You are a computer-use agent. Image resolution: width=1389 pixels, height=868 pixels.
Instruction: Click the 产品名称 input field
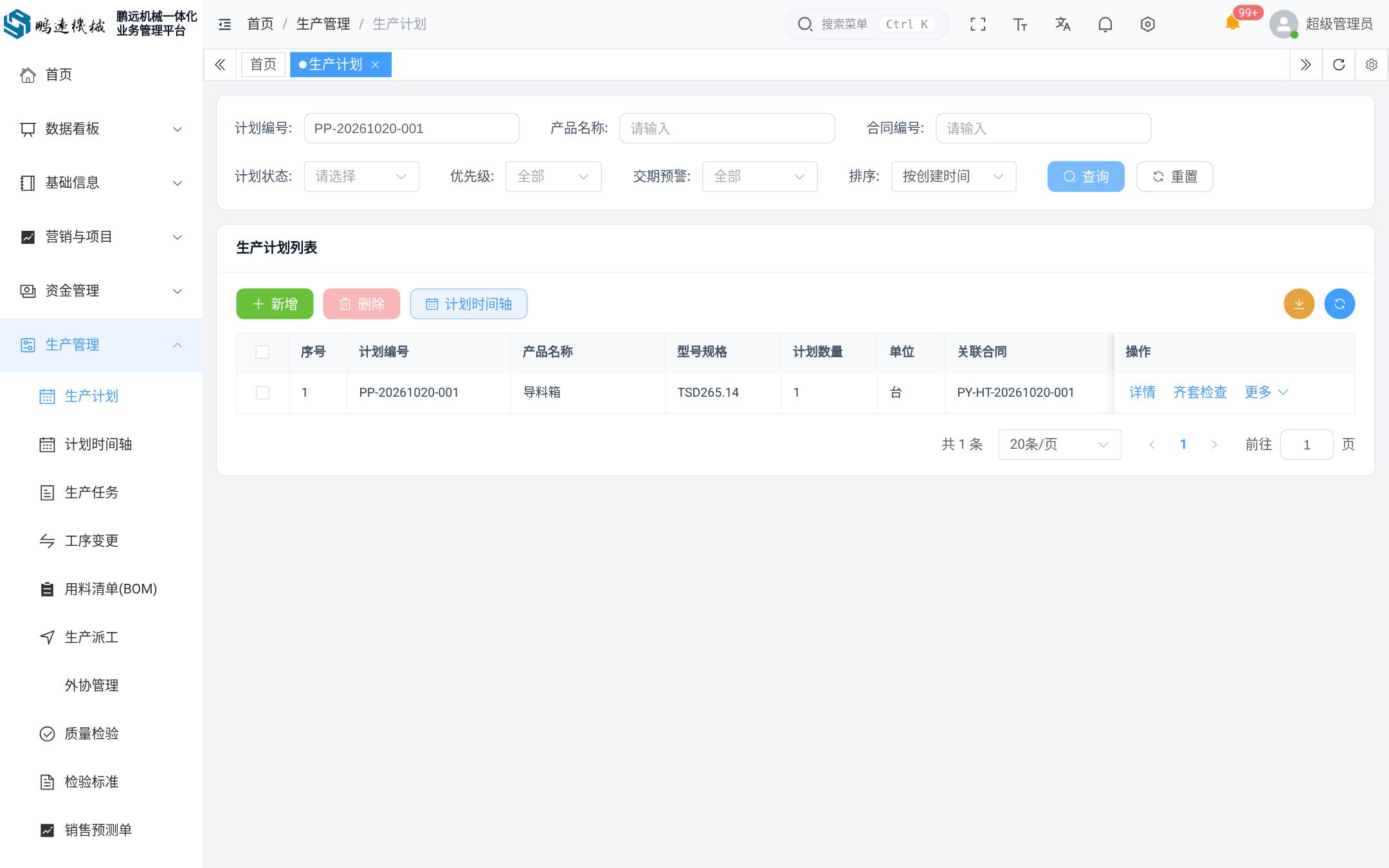[727, 129]
